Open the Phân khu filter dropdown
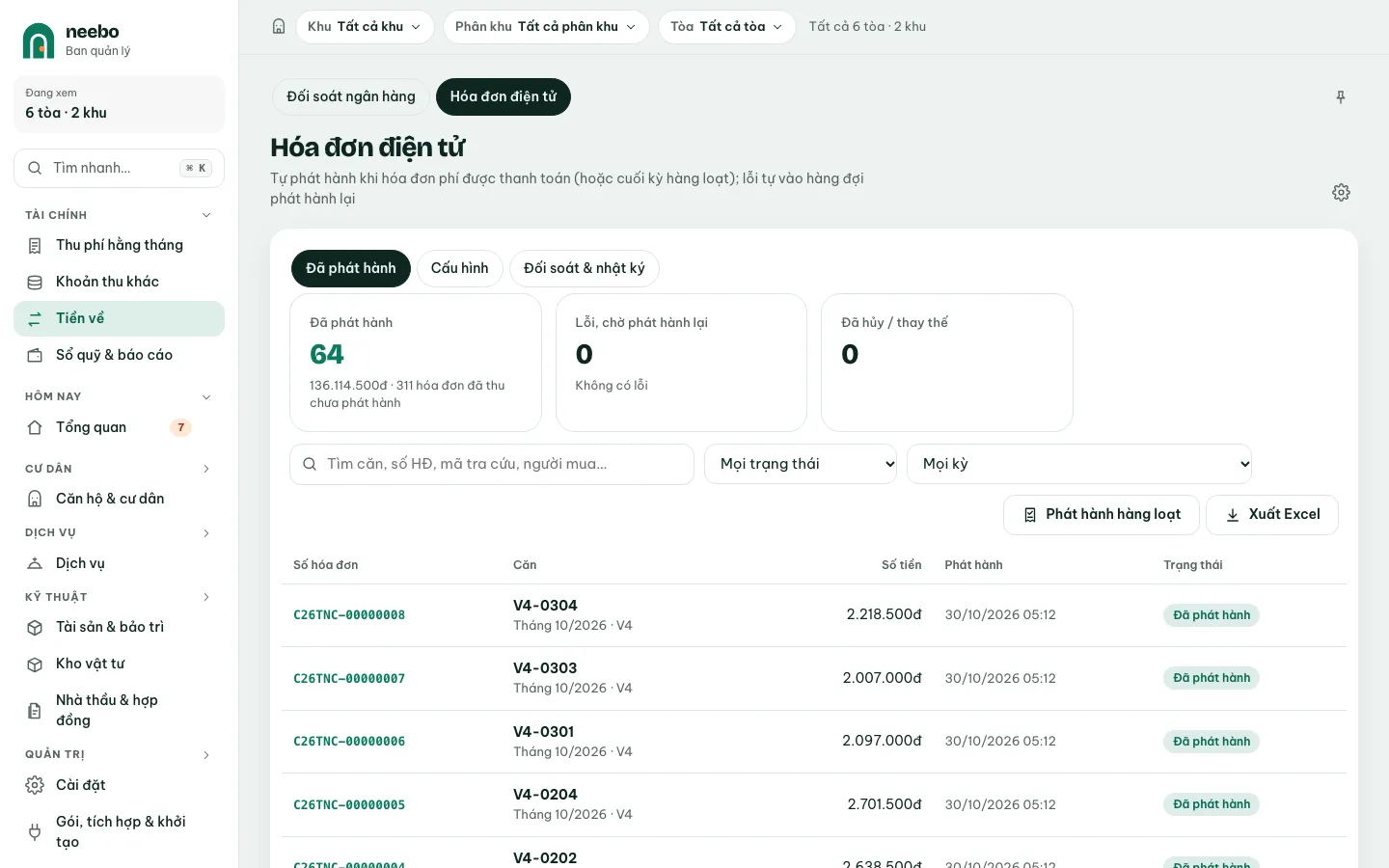 coord(546,27)
